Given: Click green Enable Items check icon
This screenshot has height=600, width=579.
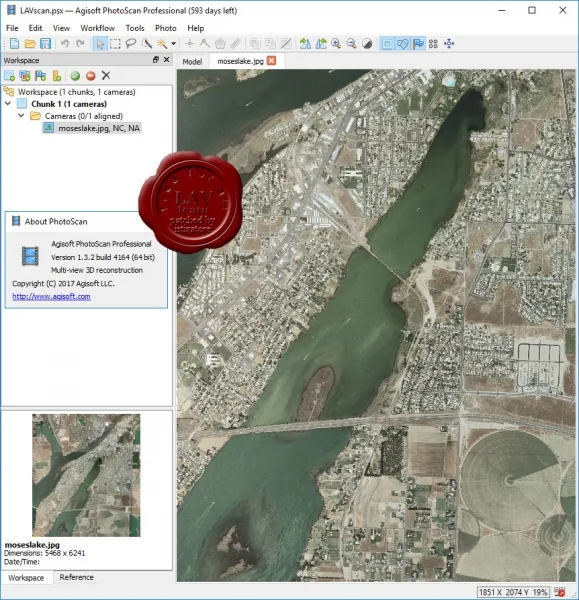Looking at the screenshot, I should (75, 75).
